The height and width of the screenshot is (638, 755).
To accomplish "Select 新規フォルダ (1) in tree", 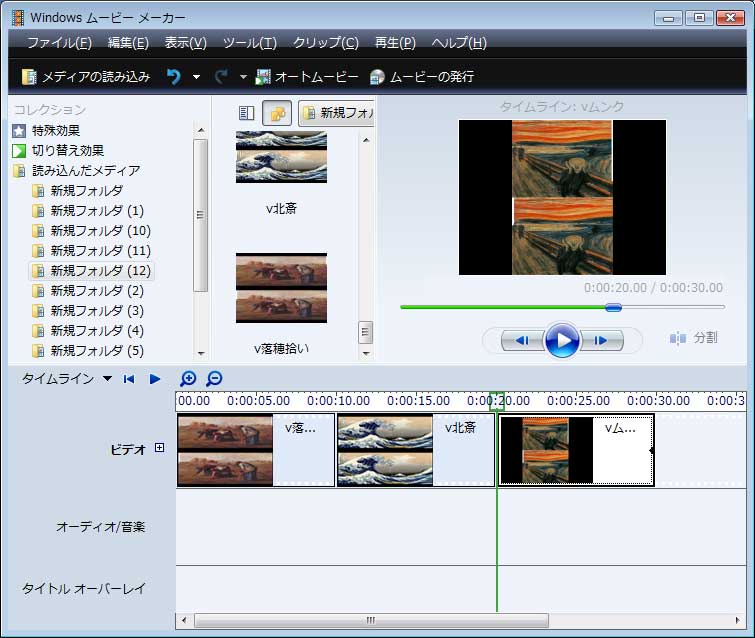I will click(x=88, y=210).
